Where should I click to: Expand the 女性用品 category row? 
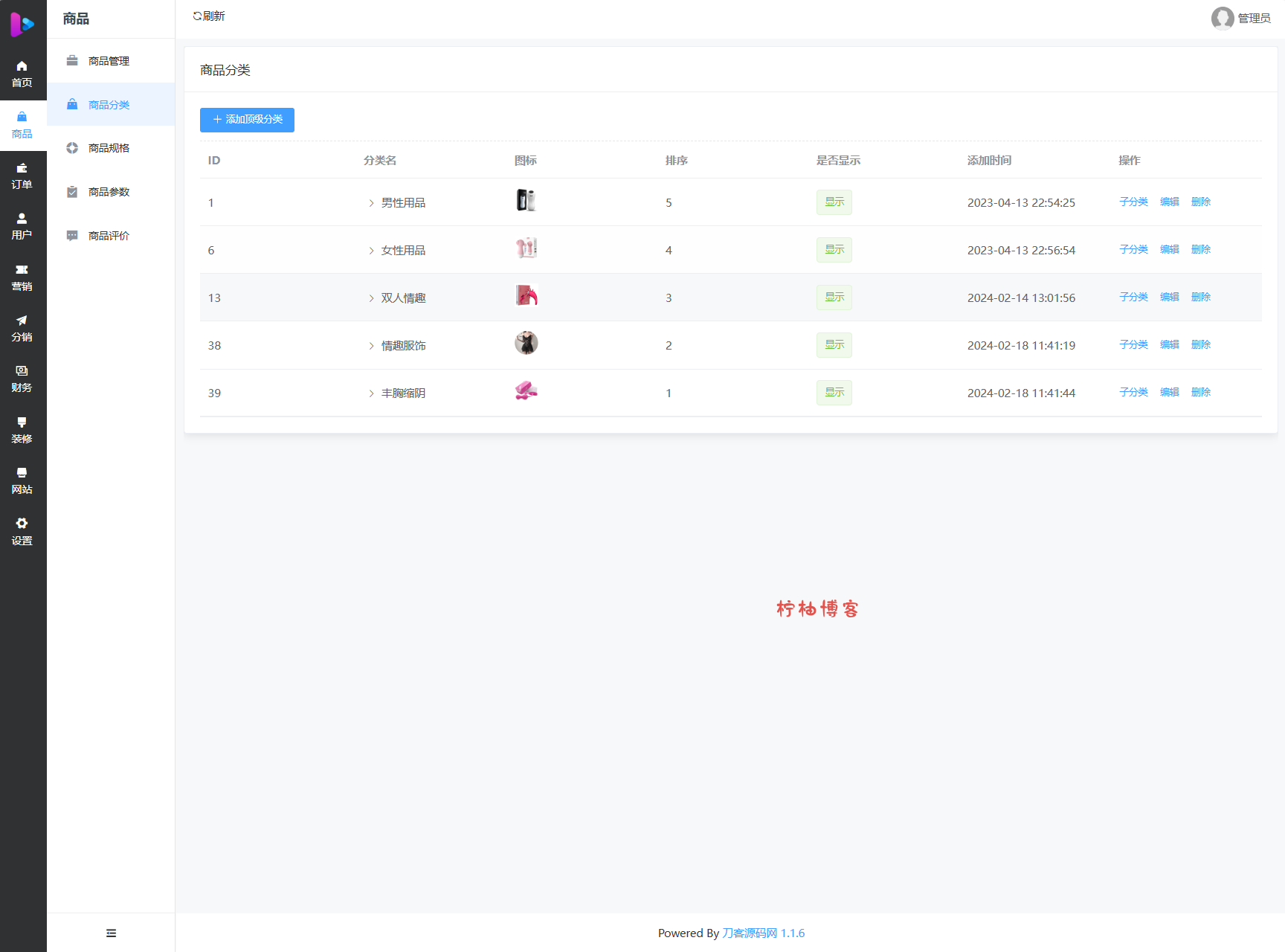pos(371,251)
